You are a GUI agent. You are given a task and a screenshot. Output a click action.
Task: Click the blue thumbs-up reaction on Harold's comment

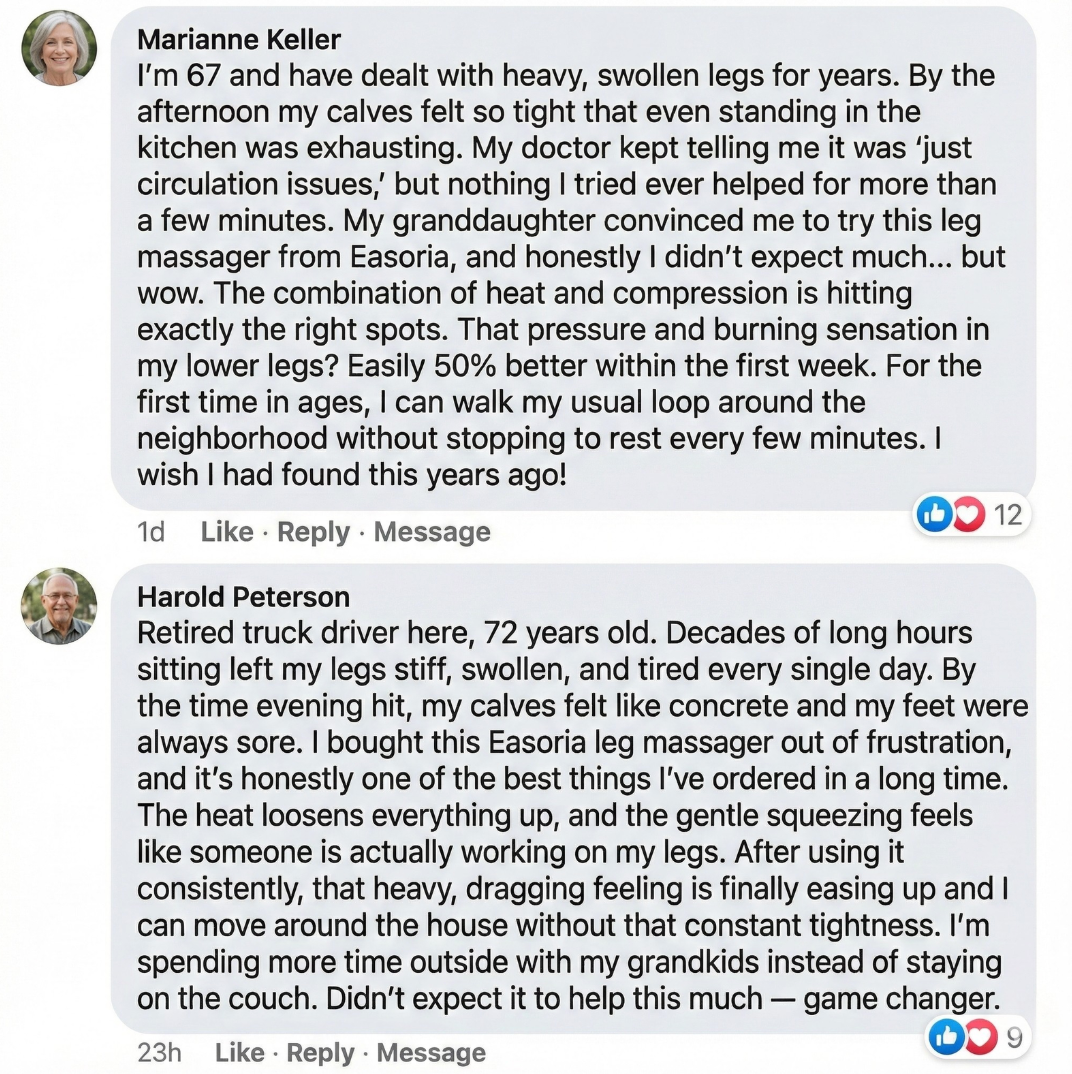click(945, 1038)
